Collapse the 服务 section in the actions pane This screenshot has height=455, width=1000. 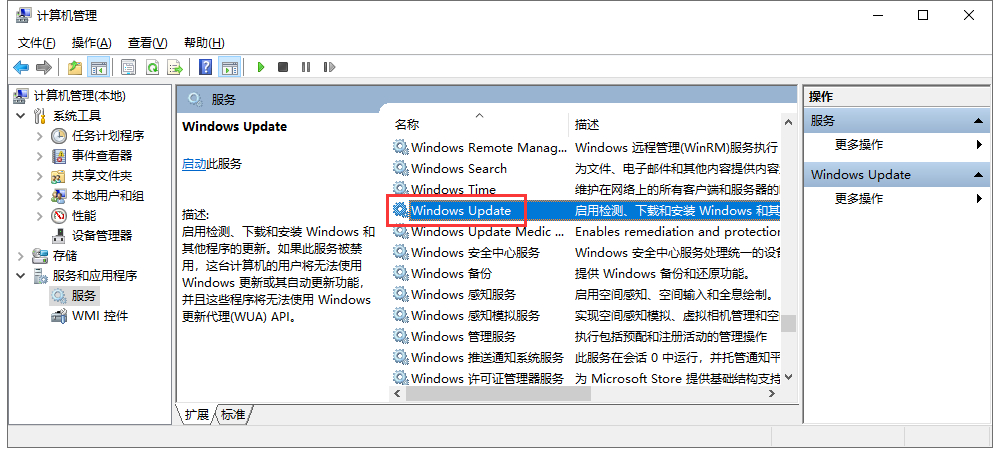(x=978, y=121)
